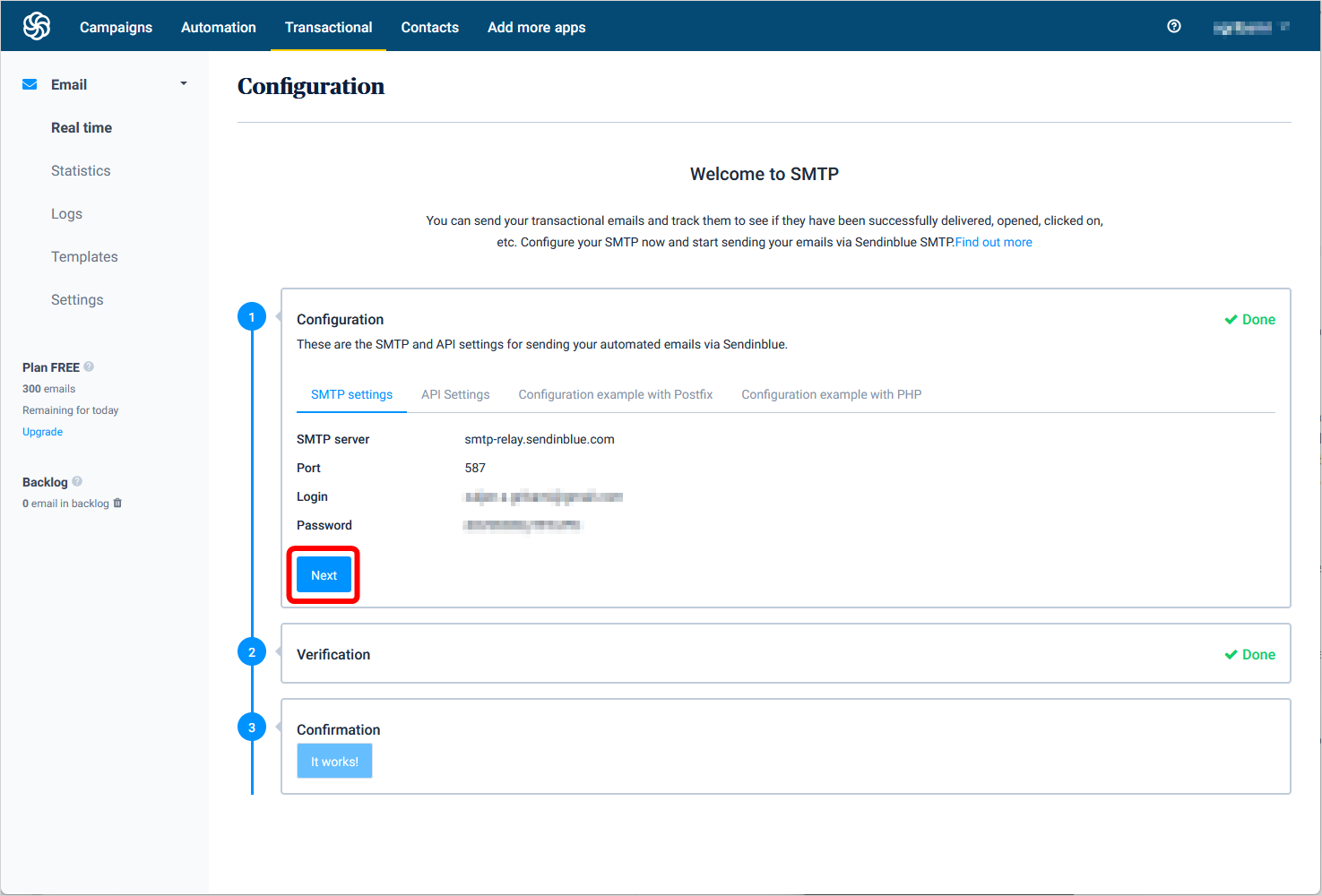Screen dimensions: 1322x896
Task: Click the Backlog info icon
Action: 77,481
